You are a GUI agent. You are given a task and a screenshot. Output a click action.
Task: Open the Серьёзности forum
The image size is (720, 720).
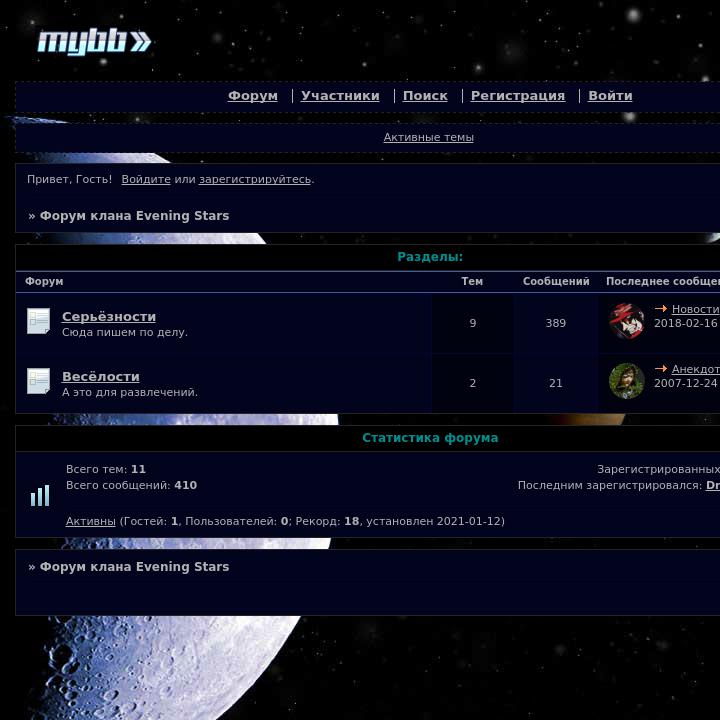pyautogui.click(x=109, y=316)
